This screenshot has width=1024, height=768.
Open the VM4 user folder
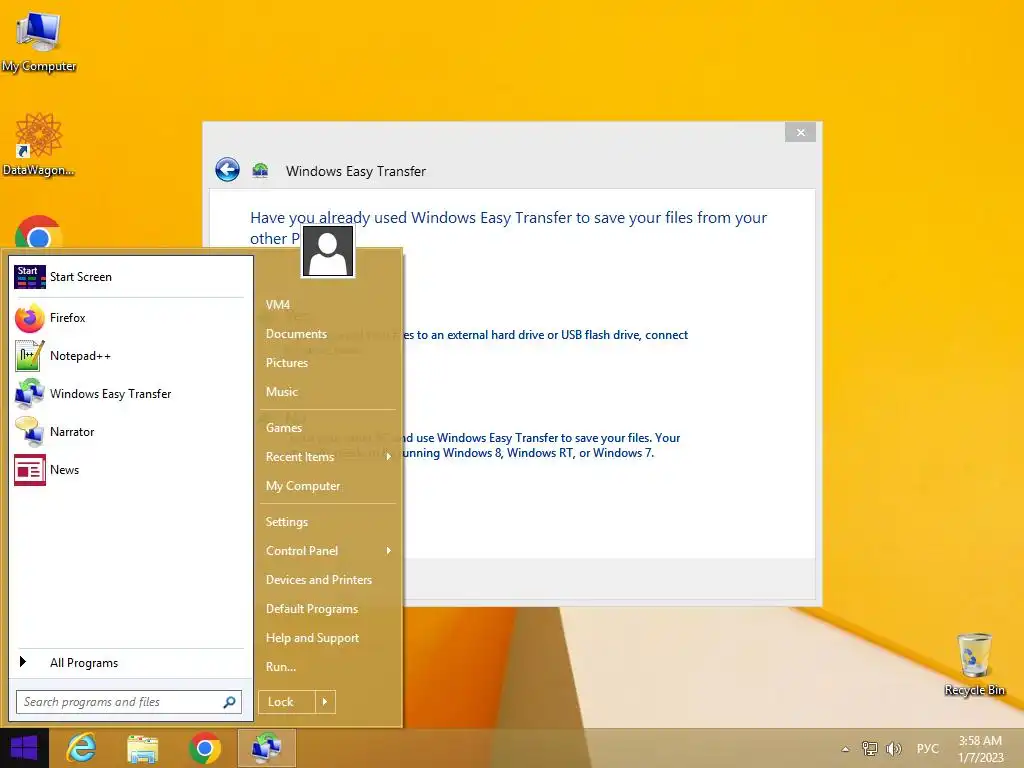pos(278,304)
